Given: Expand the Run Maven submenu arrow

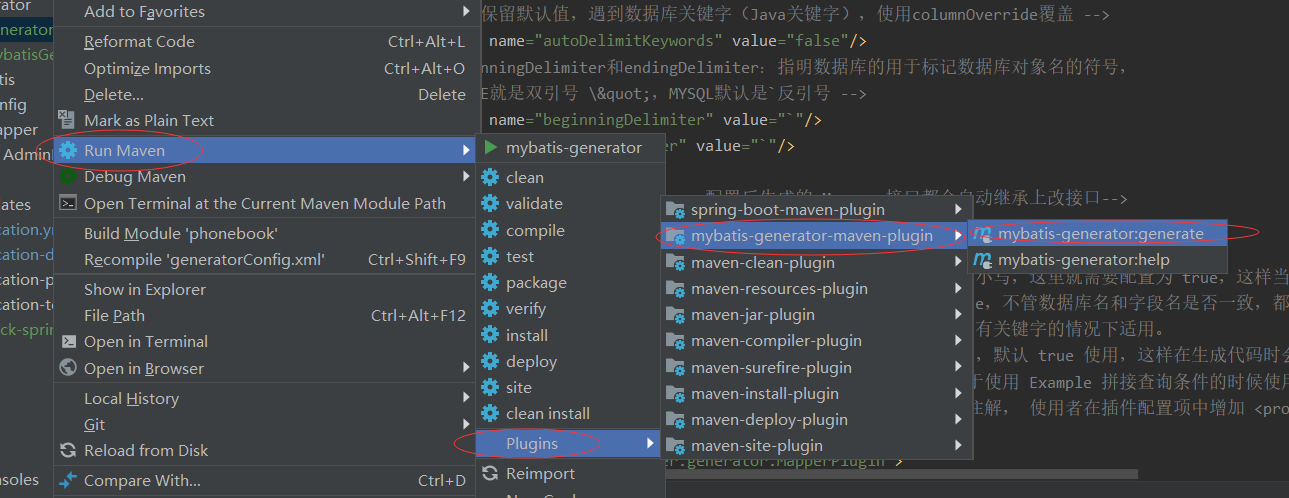Looking at the screenshot, I should point(466,151).
